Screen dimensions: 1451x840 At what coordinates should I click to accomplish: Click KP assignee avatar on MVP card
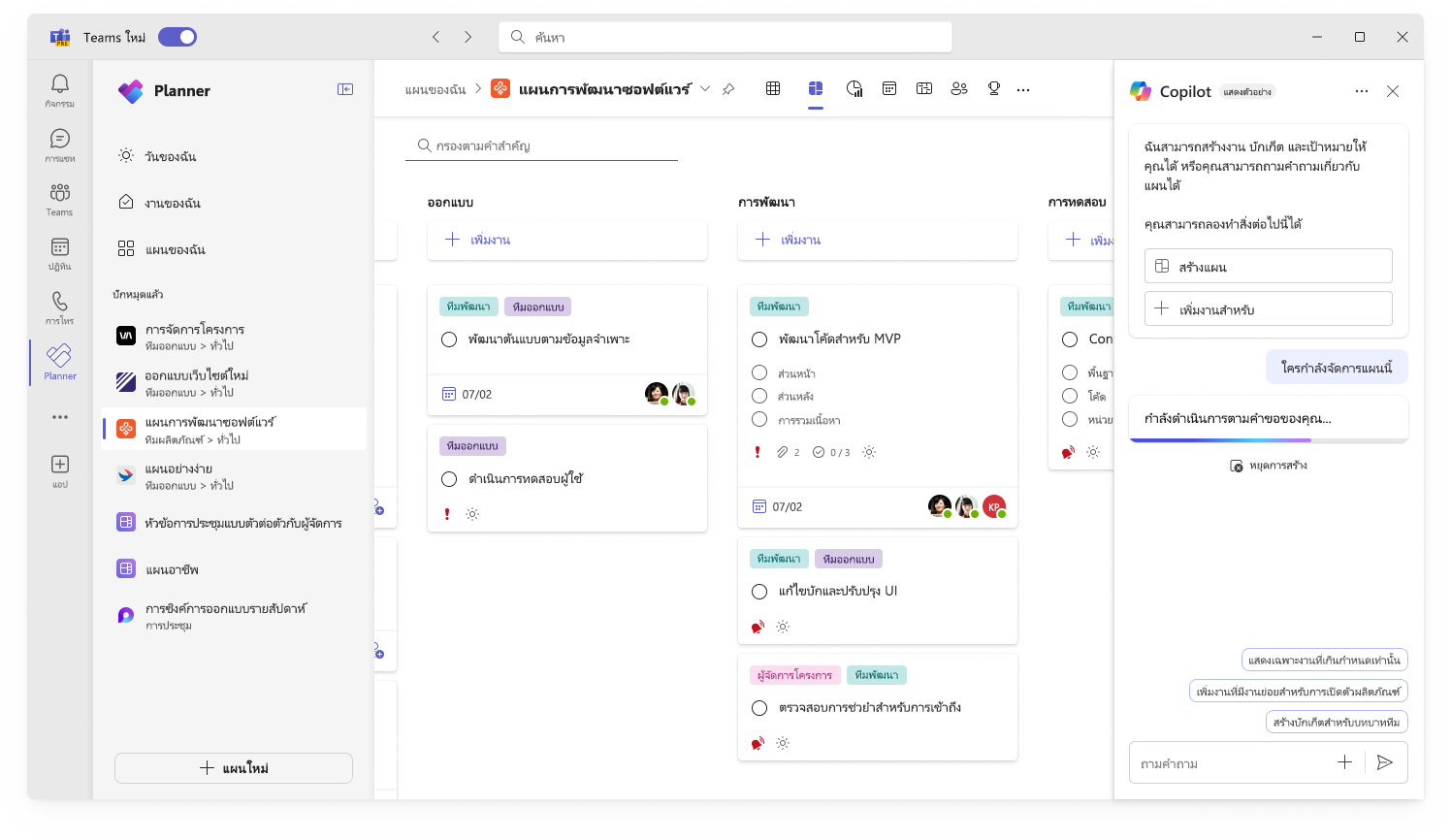tap(993, 506)
